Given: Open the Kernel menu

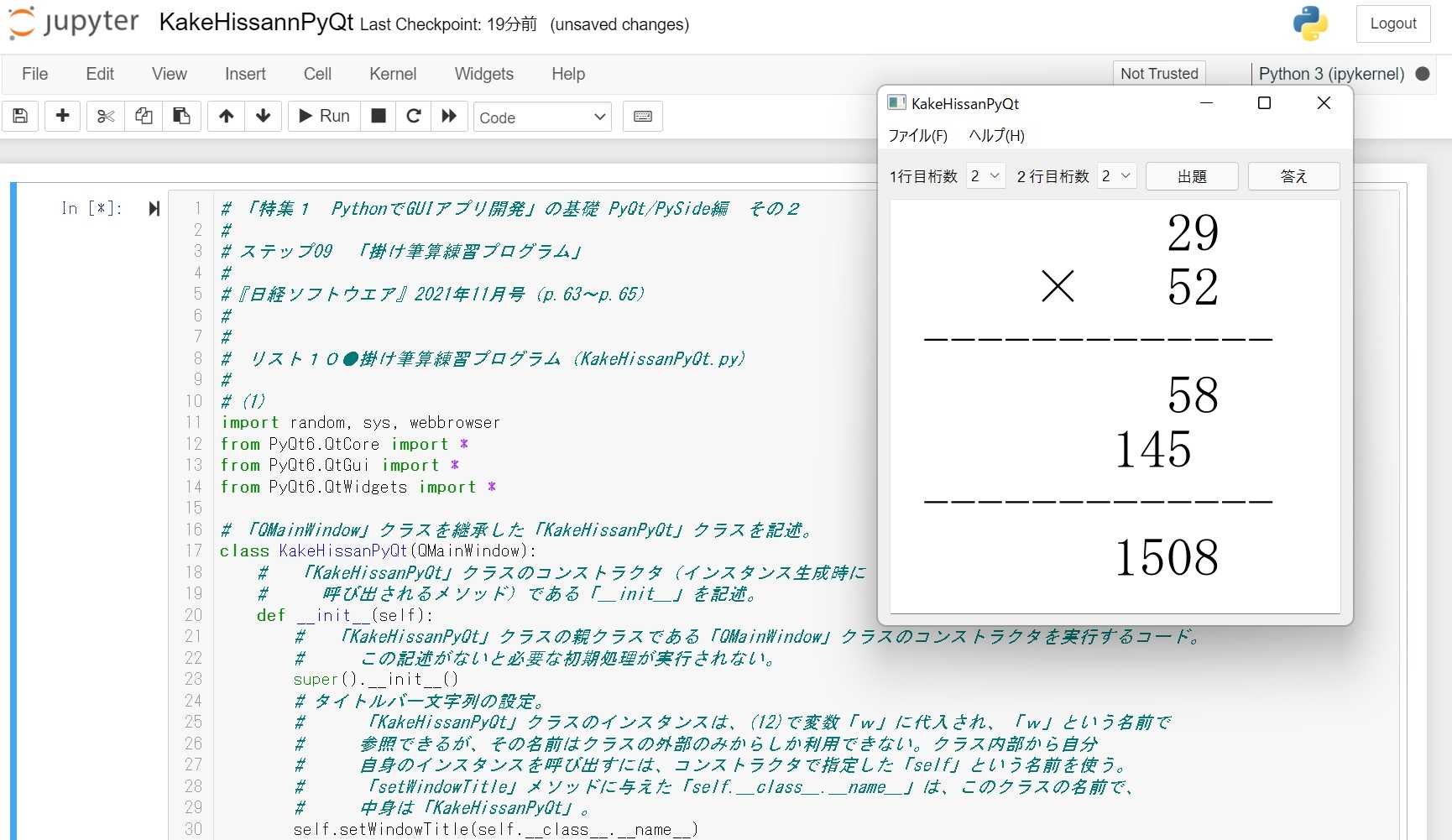Looking at the screenshot, I should (x=392, y=74).
